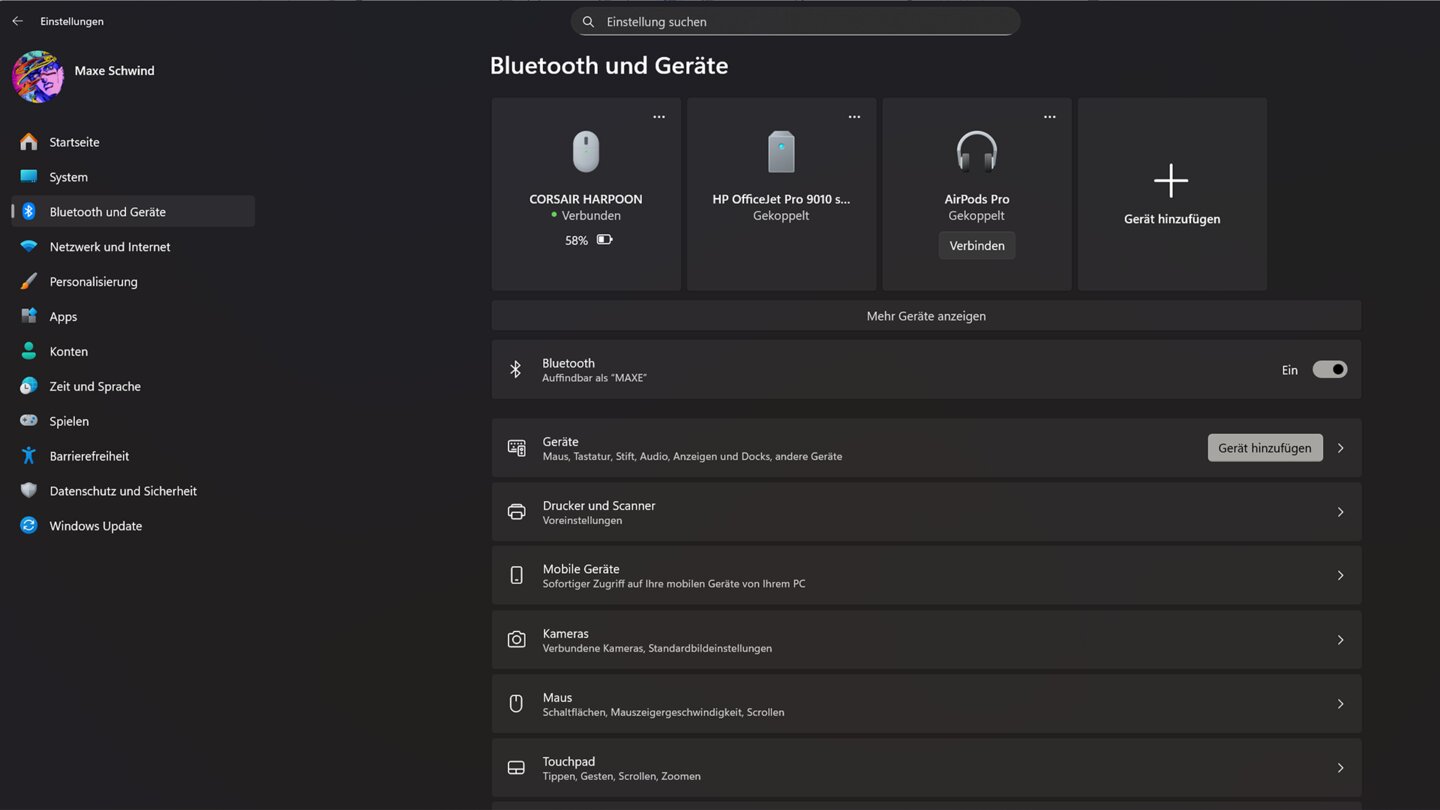Turn off the Bluetooth toggle switch

[x=1329, y=370]
